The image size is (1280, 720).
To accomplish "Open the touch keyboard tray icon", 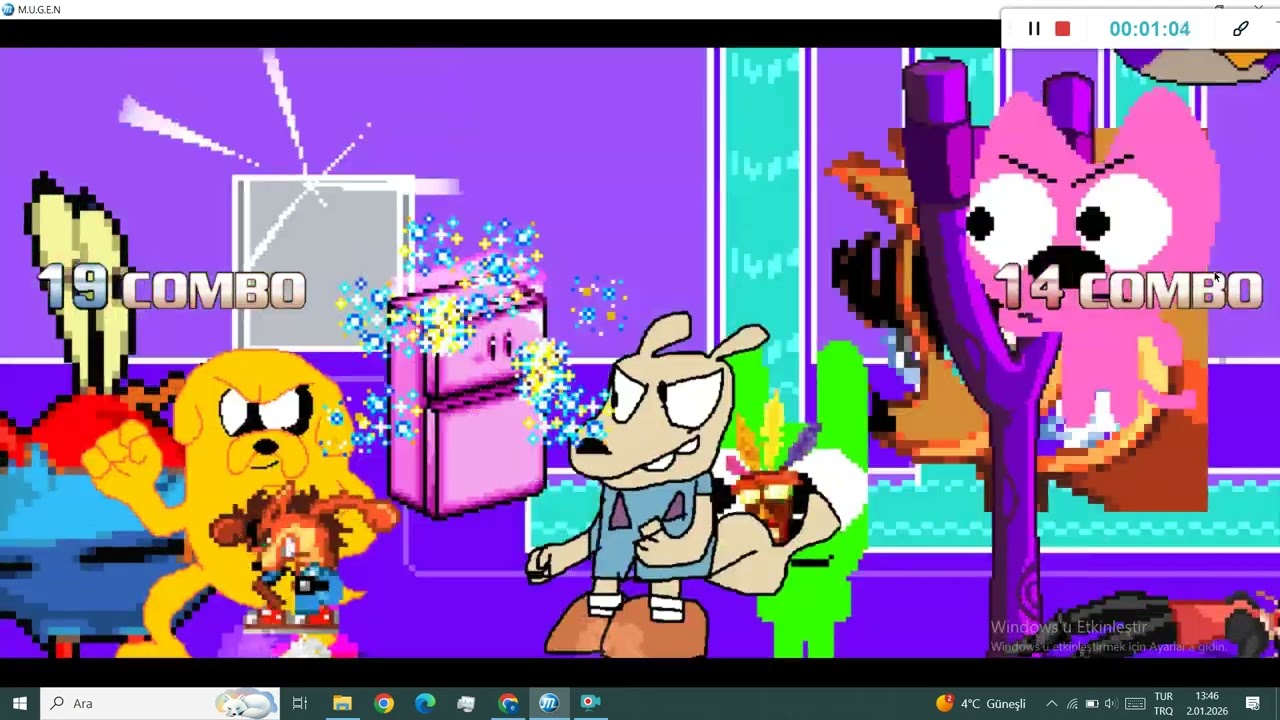I will [x=1135, y=703].
